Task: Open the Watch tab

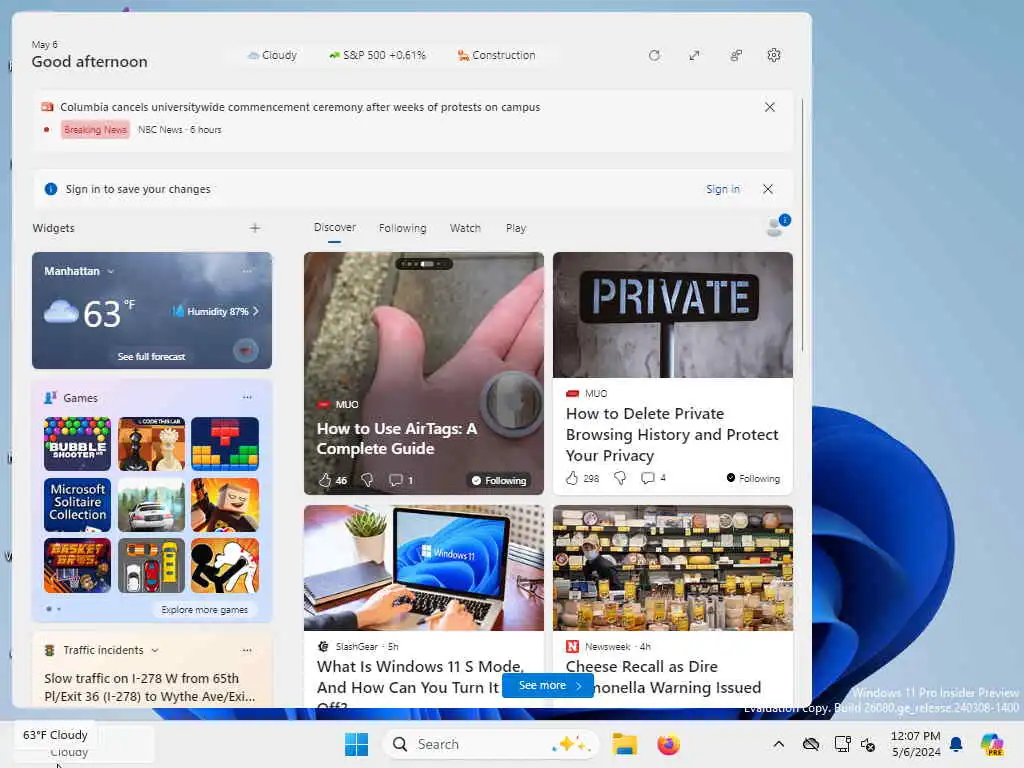Action: point(465,228)
